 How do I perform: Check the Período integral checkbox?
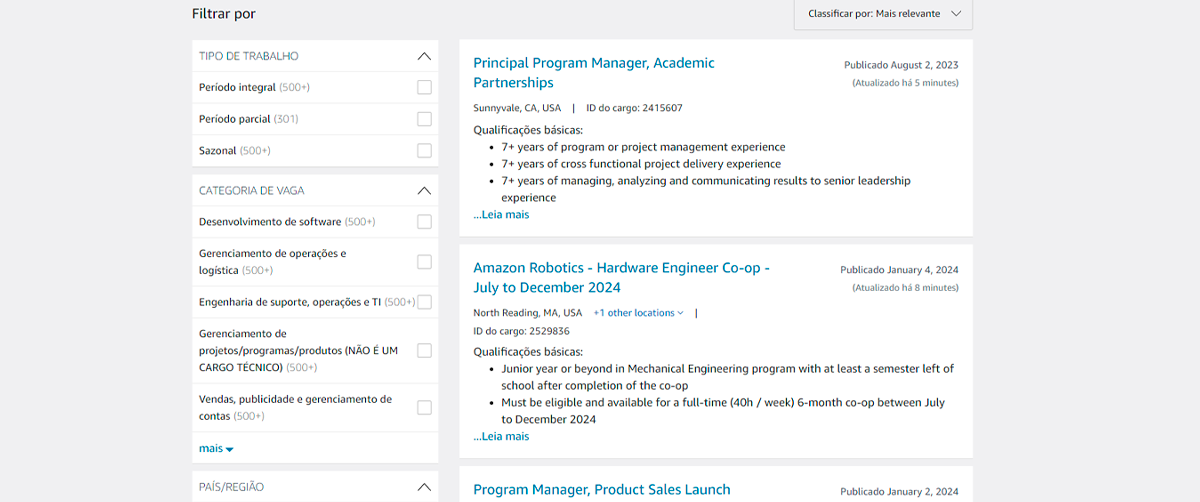tap(424, 87)
